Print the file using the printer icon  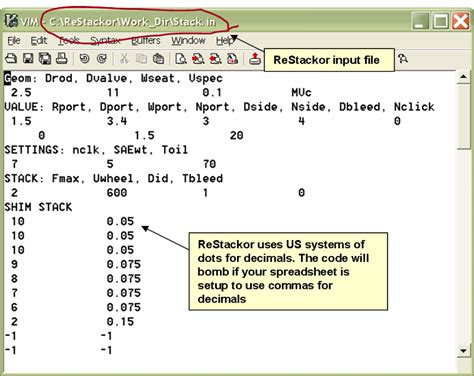(62, 59)
